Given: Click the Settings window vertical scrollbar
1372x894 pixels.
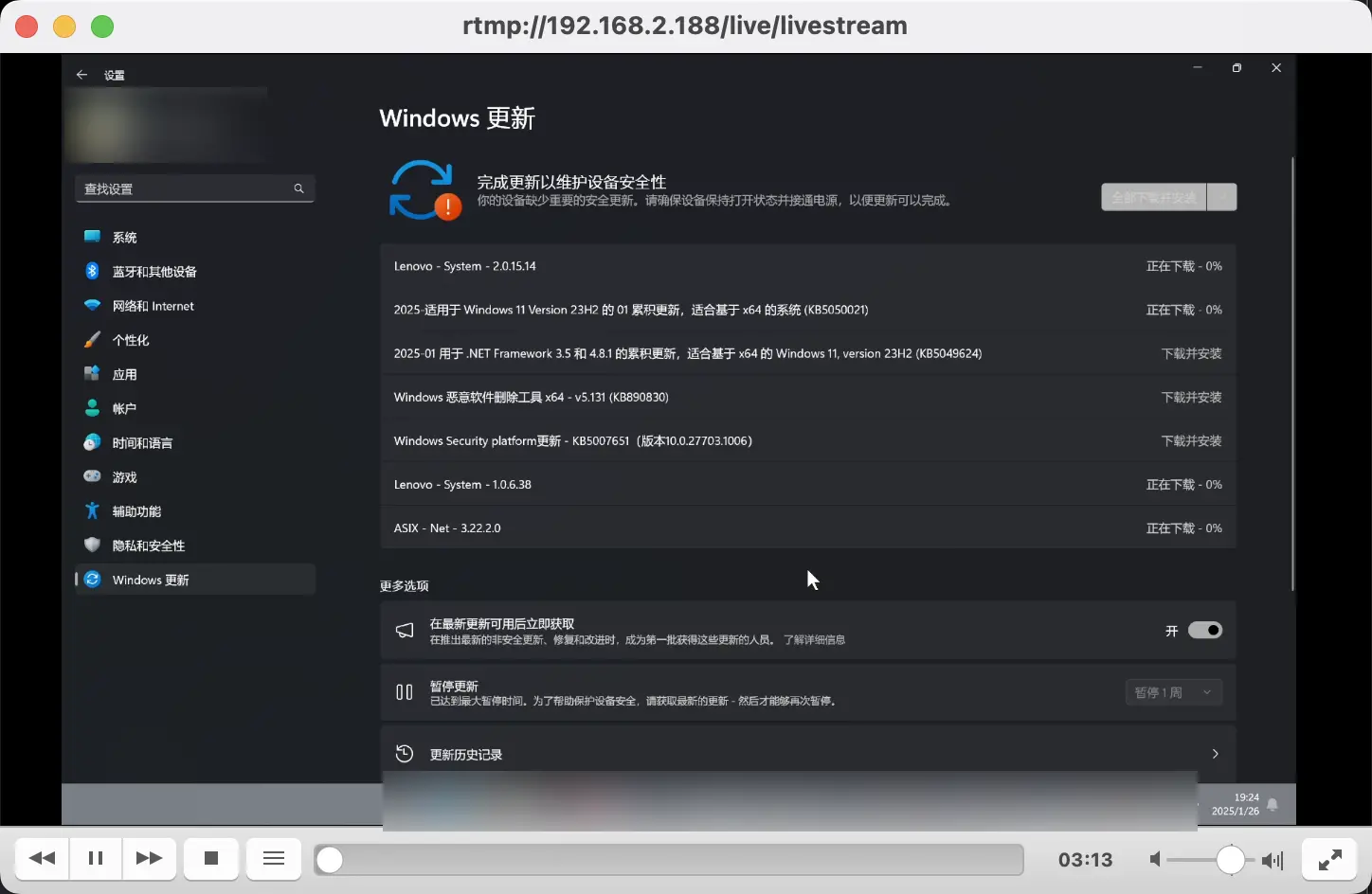Looking at the screenshot, I should click(1292, 374).
